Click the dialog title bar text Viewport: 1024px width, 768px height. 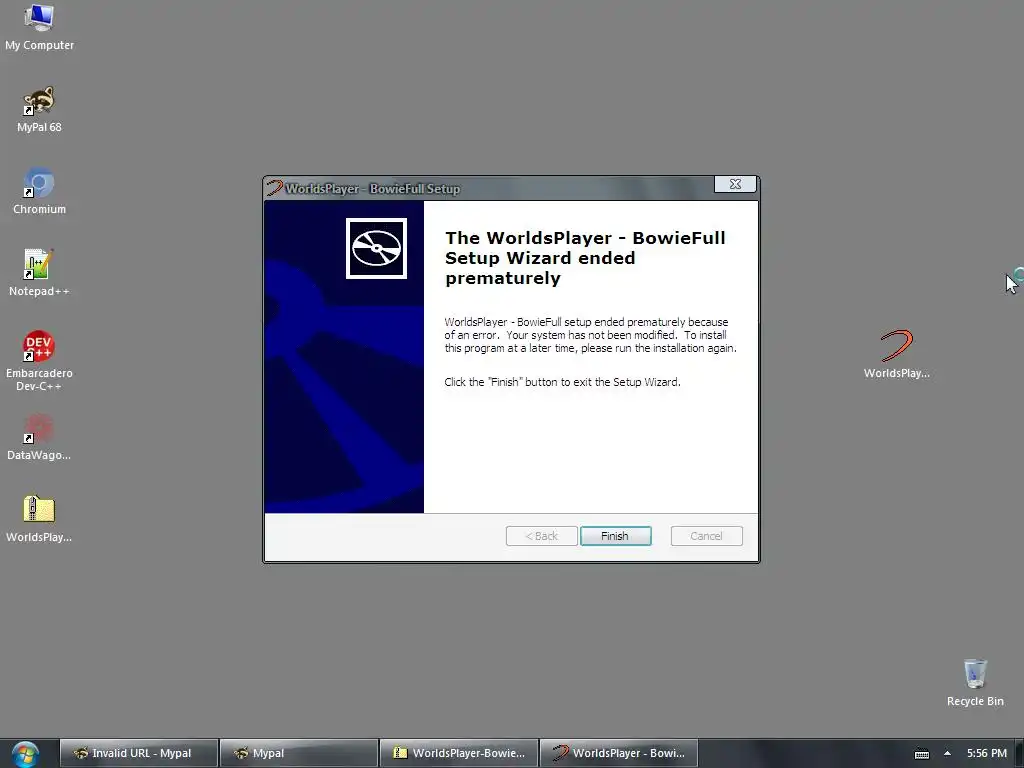click(372, 189)
